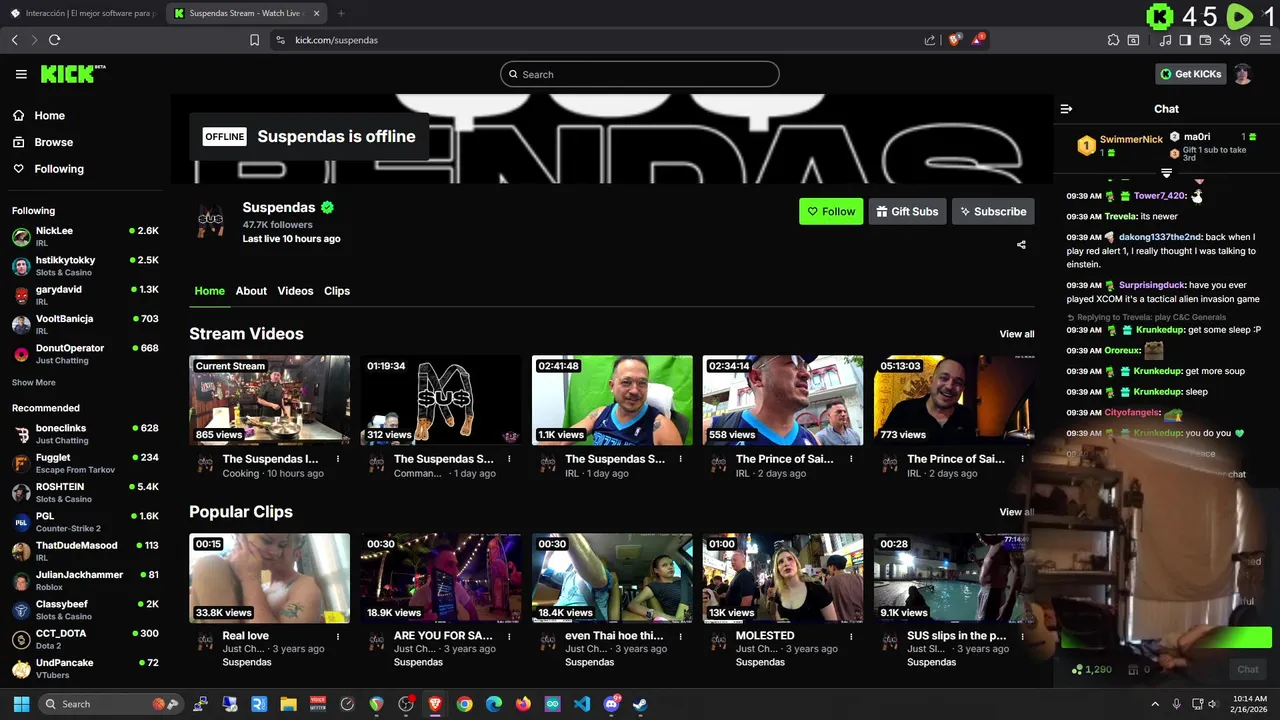Click the Get KICKs button
This screenshot has height=720, width=1280.
coord(1190,74)
